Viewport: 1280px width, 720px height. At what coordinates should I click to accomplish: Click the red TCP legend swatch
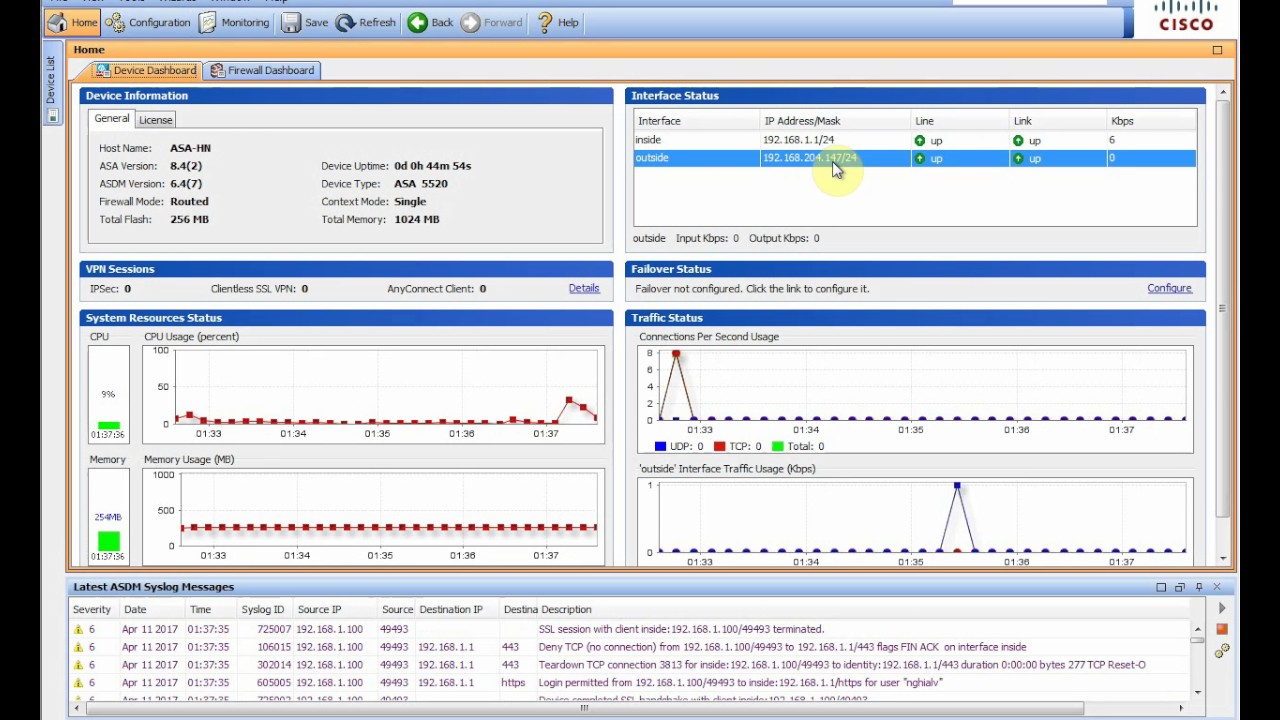coord(719,447)
